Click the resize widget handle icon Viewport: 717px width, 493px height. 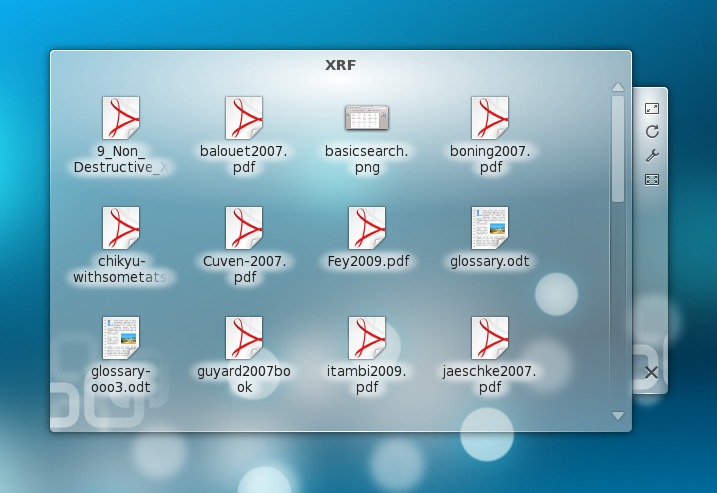652,108
